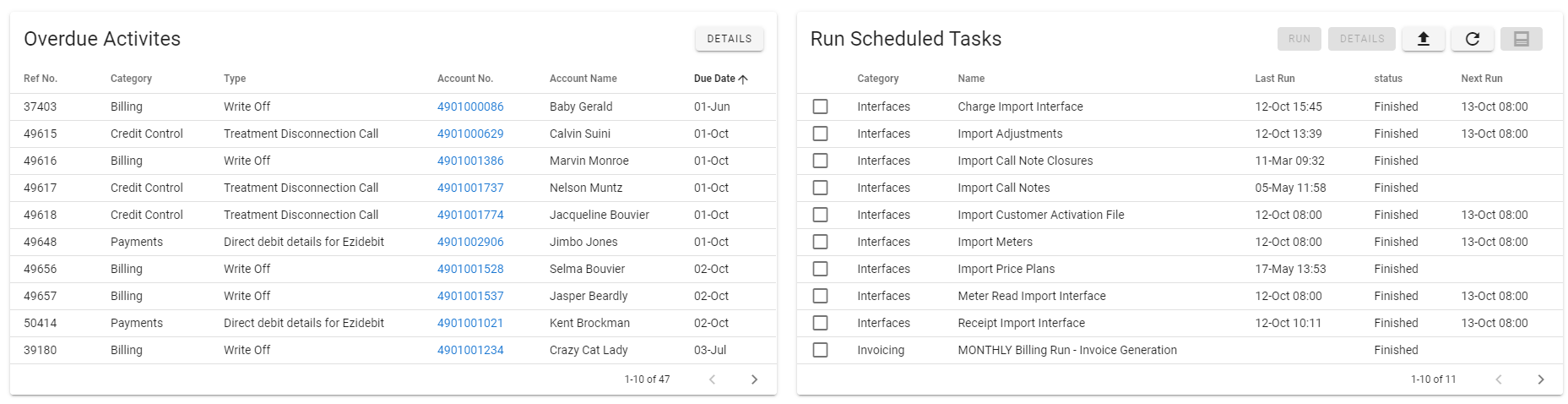Click the upload icon in Run Scheduled Tasks

(x=1423, y=39)
